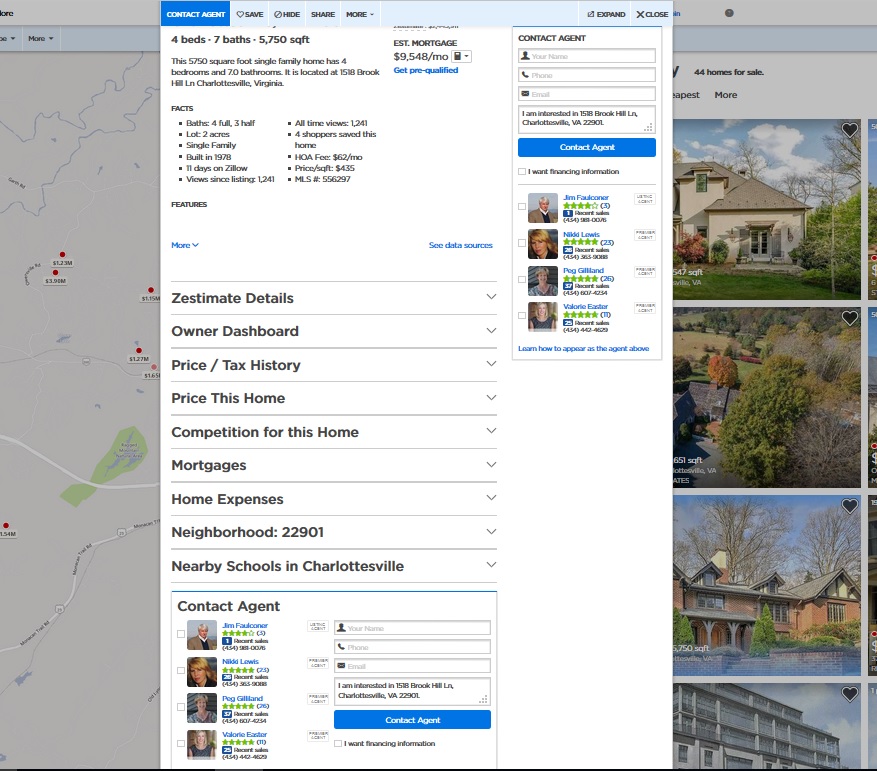
Task: Tick Jim Faulconer's checkbox in sidebar
Action: click(522, 206)
